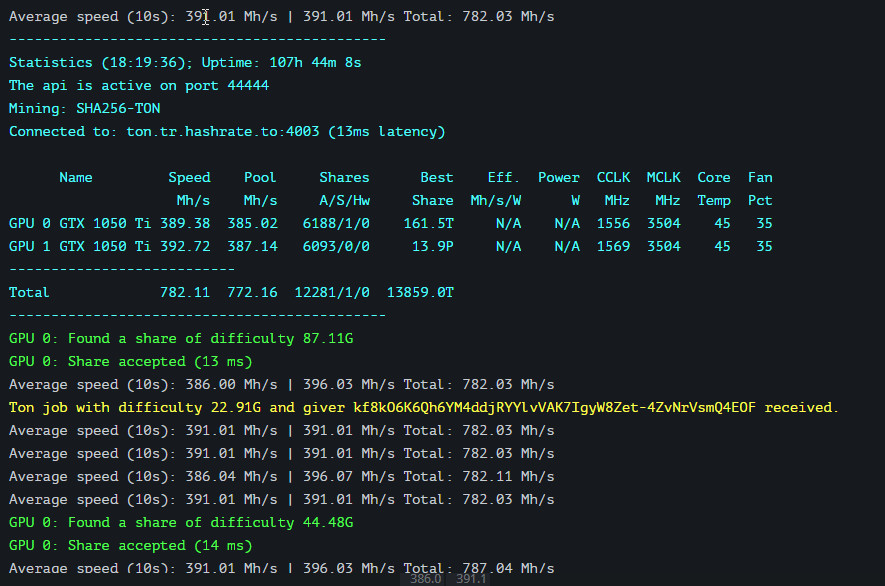Click the Eff. column header
The height and width of the screenshot is (586, 885).
click(x=503, y=178)
